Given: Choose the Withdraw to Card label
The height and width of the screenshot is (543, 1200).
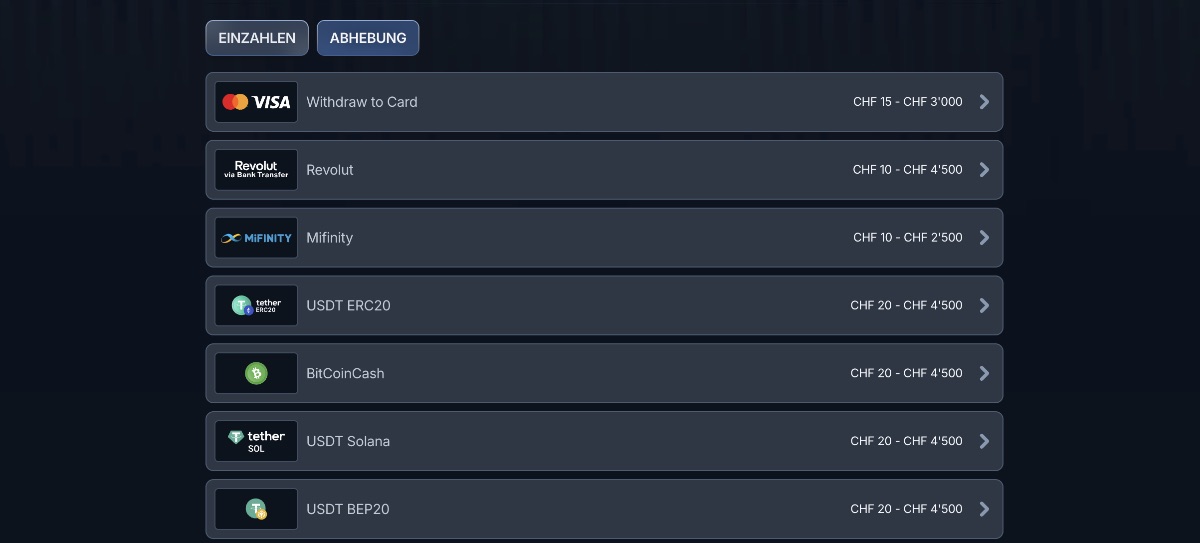Looking at the screenshot, I should click(x=362, y=102).
